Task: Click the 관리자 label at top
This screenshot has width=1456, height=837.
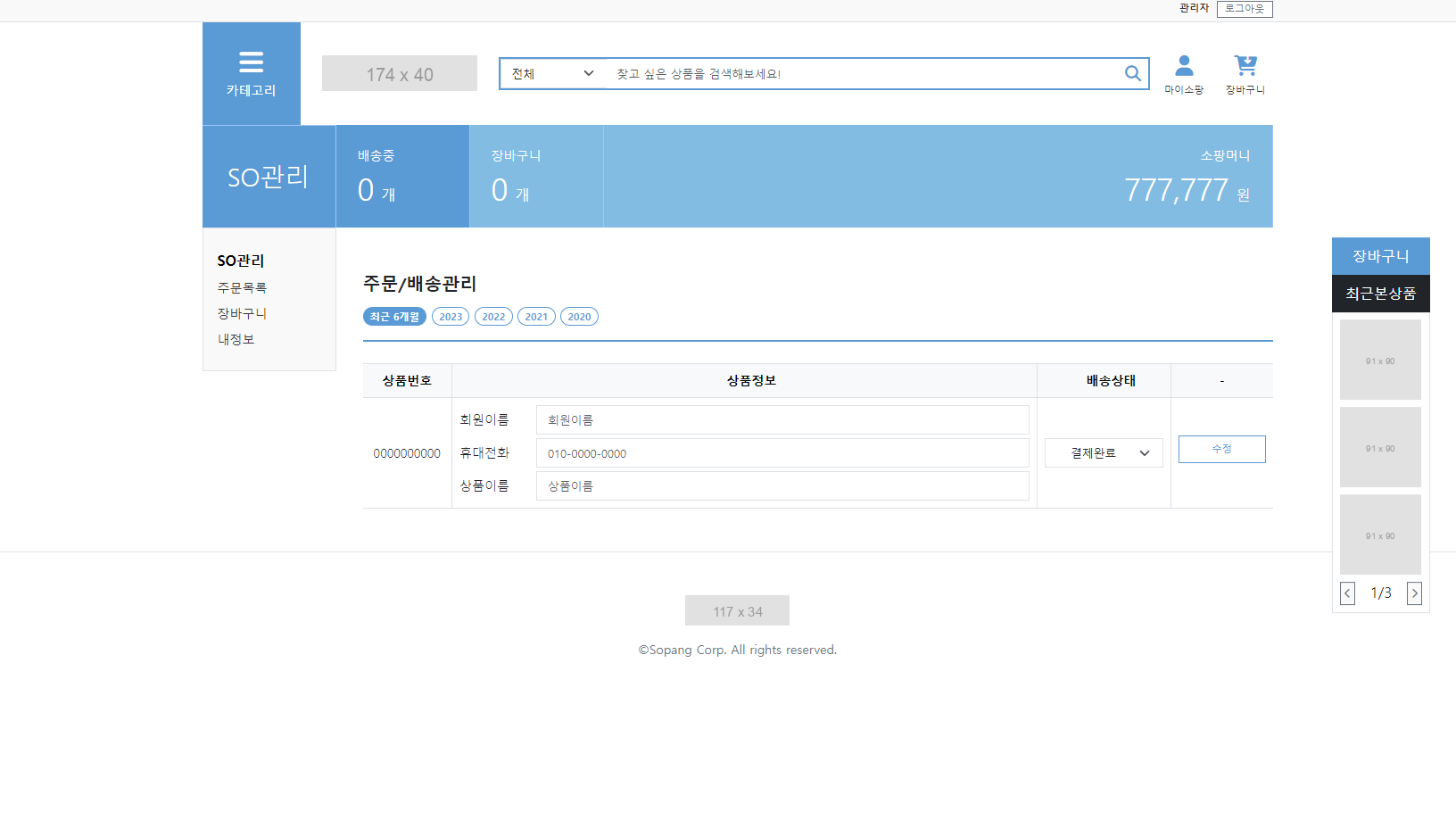Action: click(x=1194, y=8)
